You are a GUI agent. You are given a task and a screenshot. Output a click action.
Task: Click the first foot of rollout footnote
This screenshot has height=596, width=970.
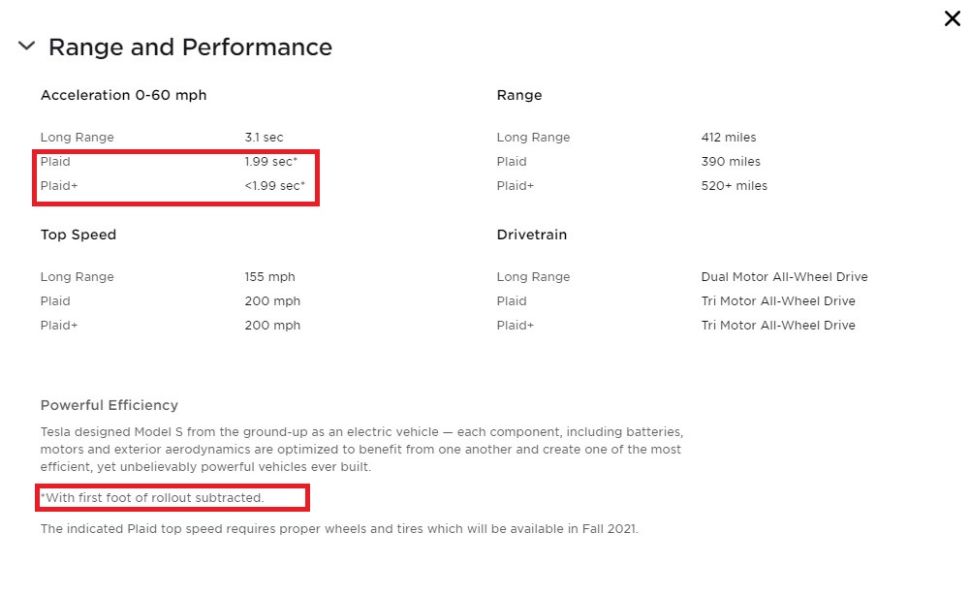[152, 498]
